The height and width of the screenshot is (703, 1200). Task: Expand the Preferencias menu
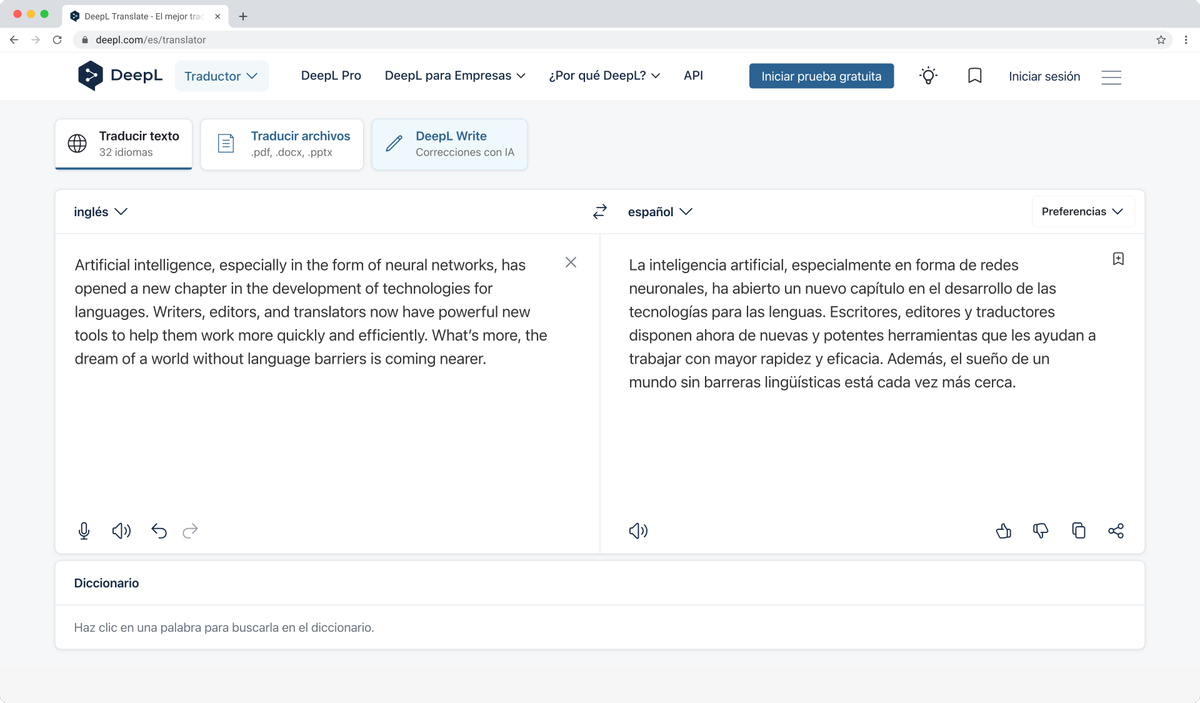(1083, 211)
